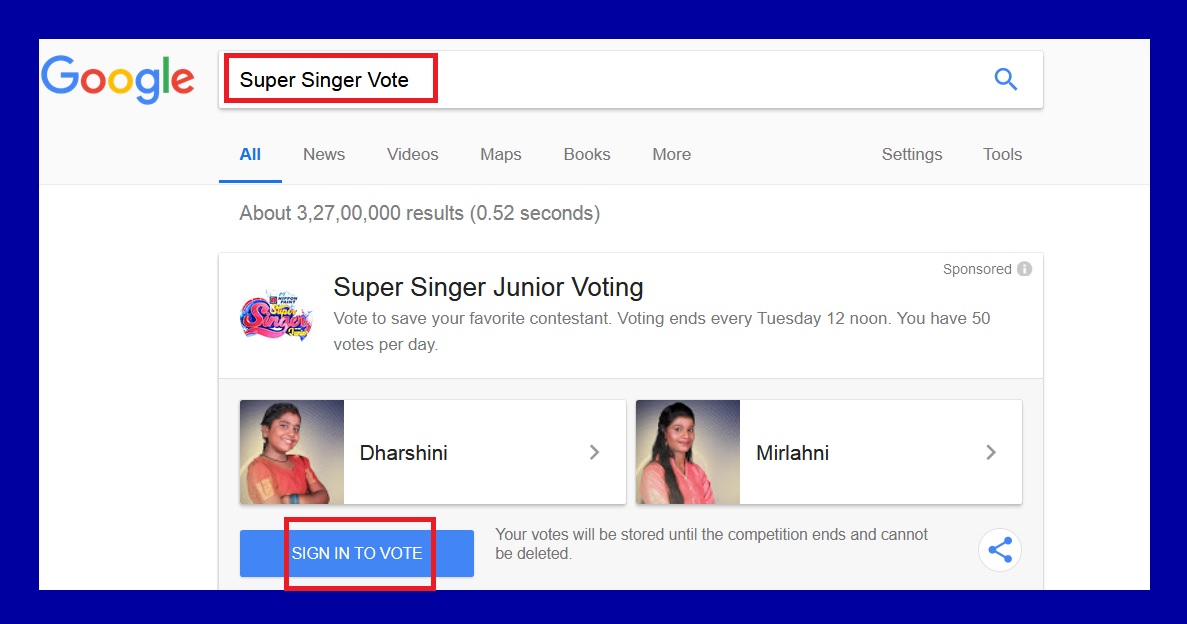1187x624 pixels.
Task: Click Mirlahni's contestant photo
Action: pyautogui.click(x=688, y=452)
